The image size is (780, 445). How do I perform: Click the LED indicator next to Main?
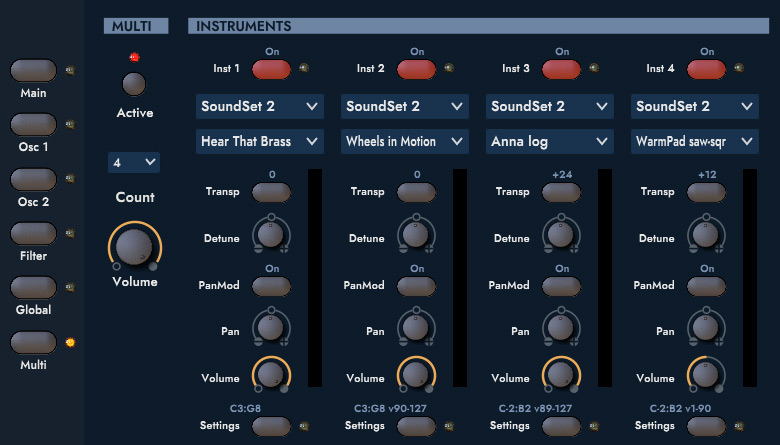(x=70, y=70)
